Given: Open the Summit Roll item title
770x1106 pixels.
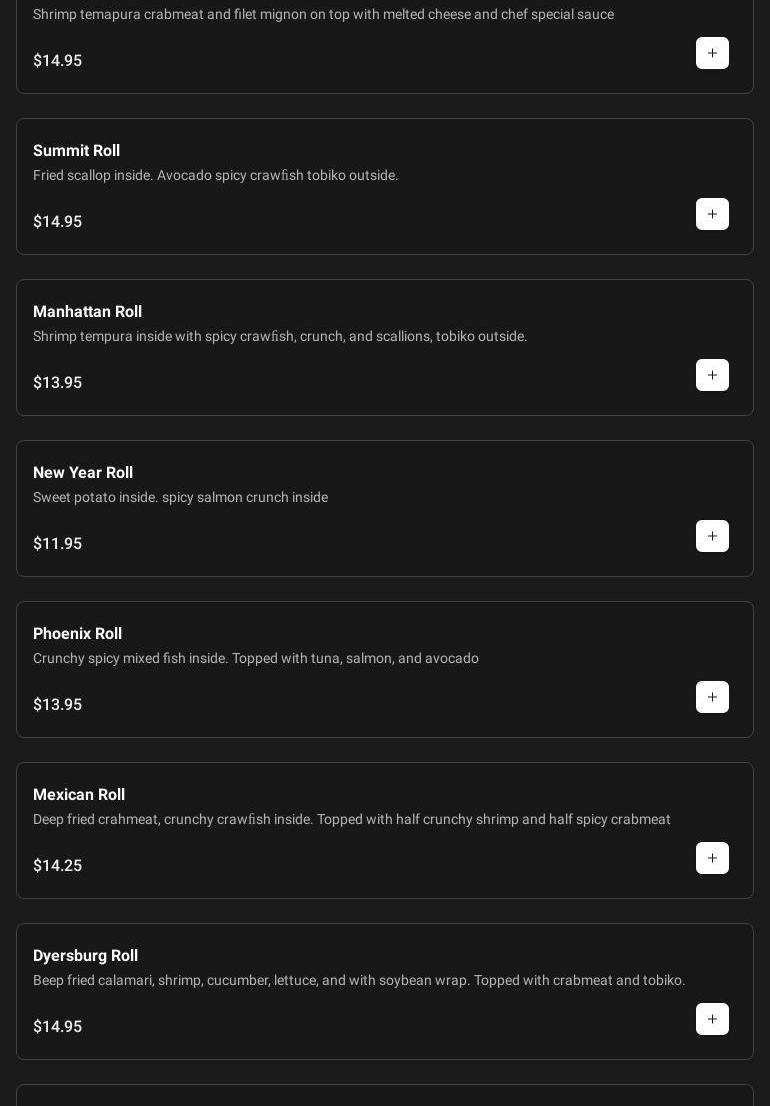Looking at the screenshot, I should pos(76,151).
